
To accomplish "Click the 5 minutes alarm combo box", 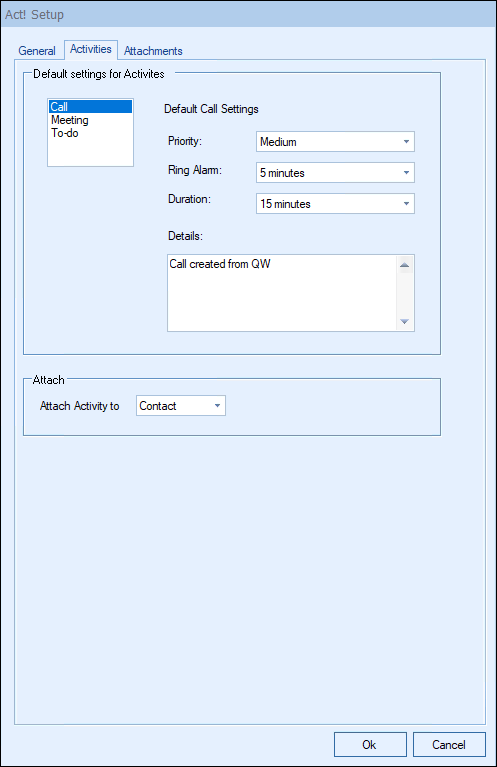I will 335,173.
